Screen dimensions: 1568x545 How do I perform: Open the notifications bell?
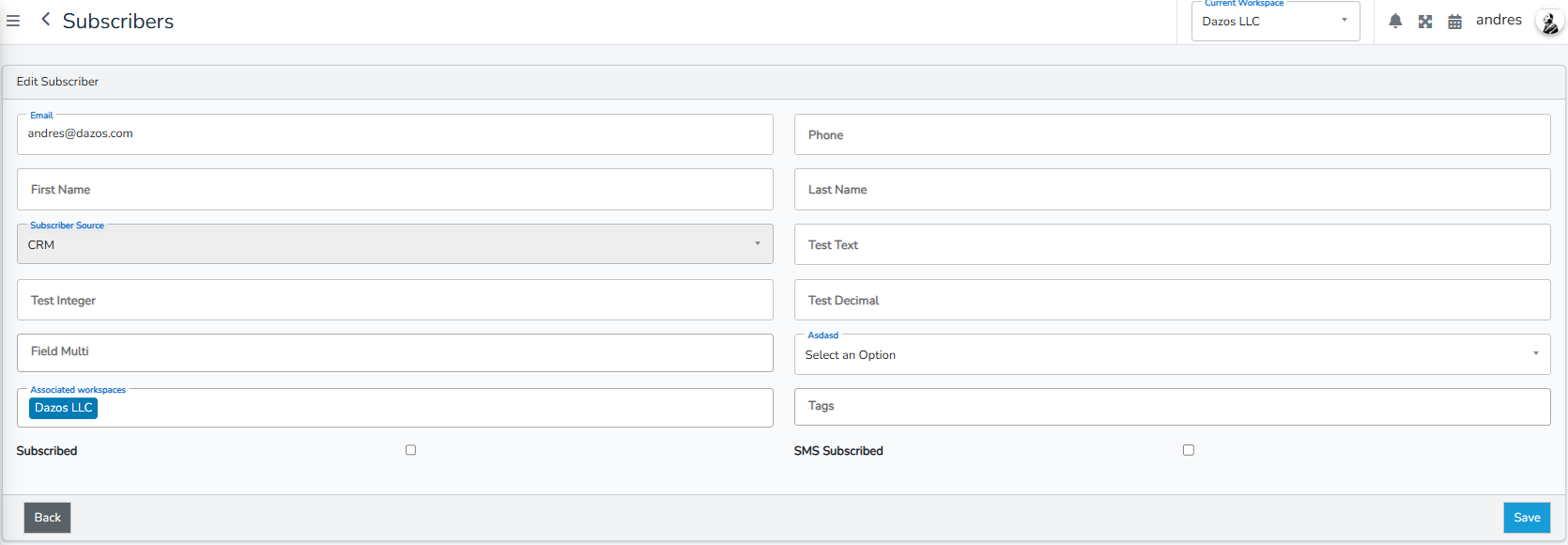[1395, 21]
